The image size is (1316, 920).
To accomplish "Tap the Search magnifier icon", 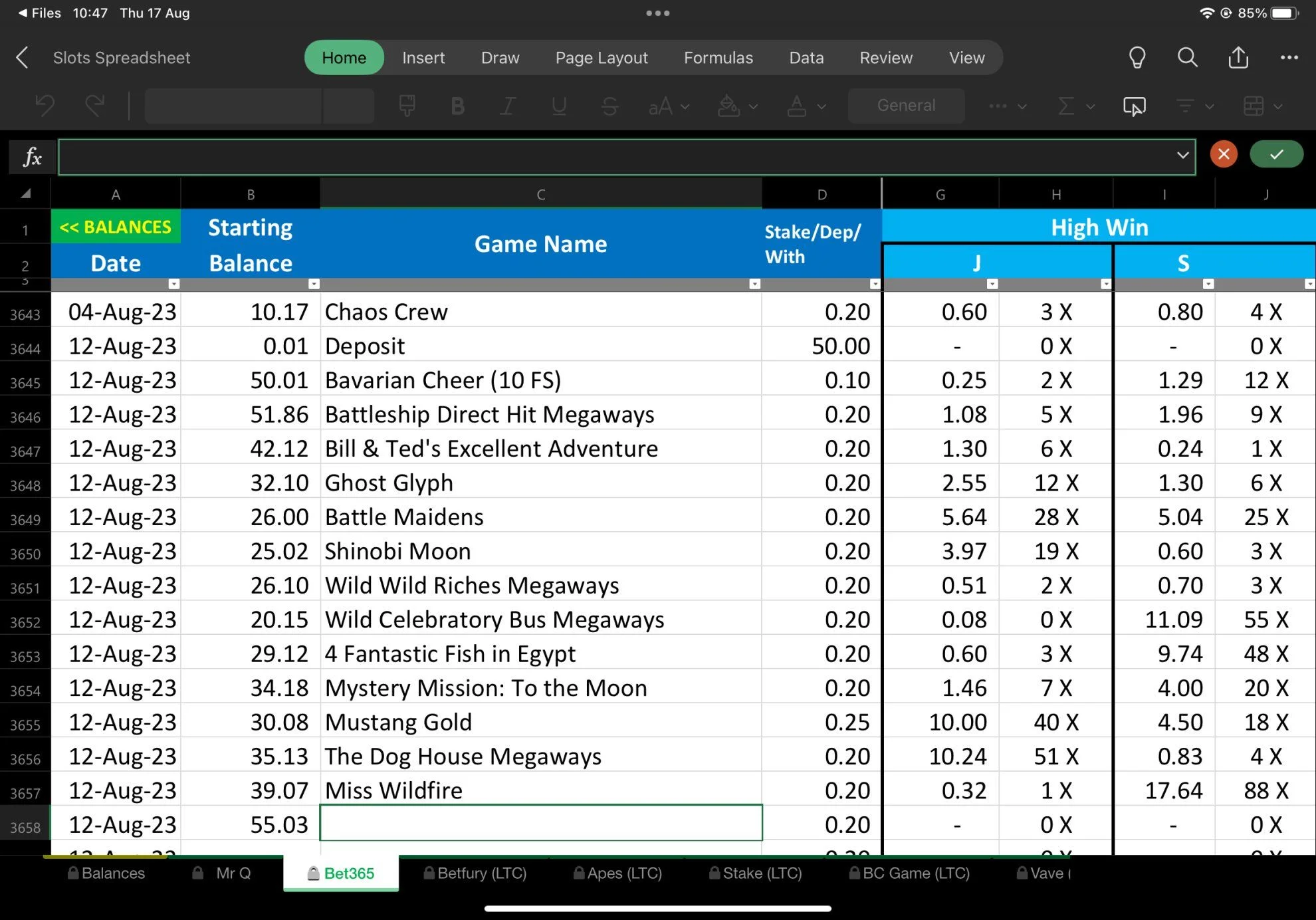I will 1187,58.
